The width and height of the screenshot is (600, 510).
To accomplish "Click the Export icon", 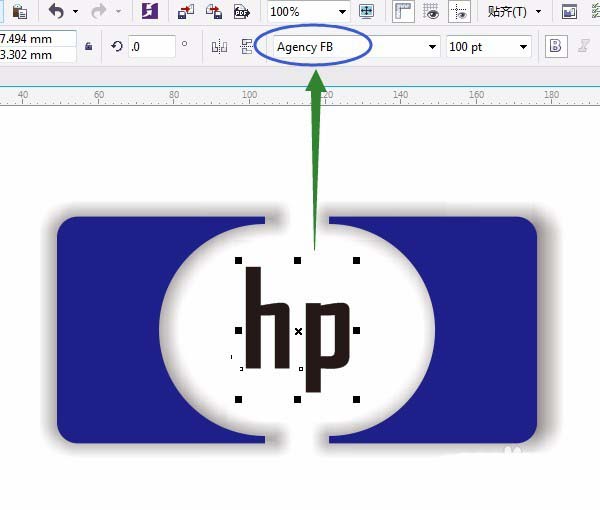I will pyautogui.click(x=214, y=11).
